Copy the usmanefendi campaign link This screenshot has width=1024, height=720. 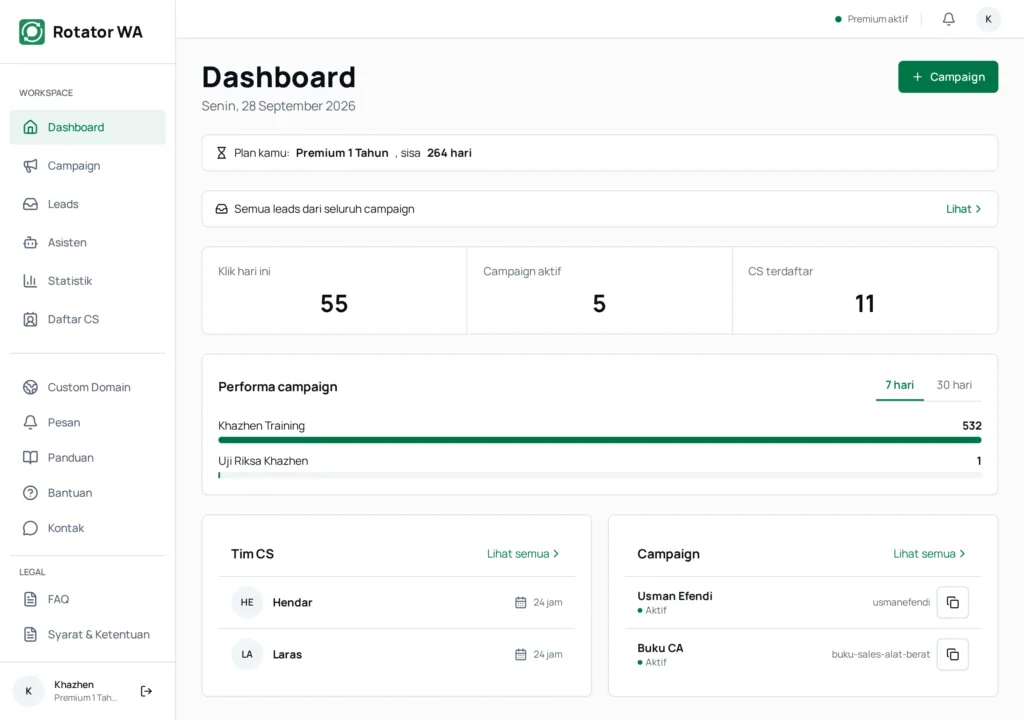coord(952,602)
